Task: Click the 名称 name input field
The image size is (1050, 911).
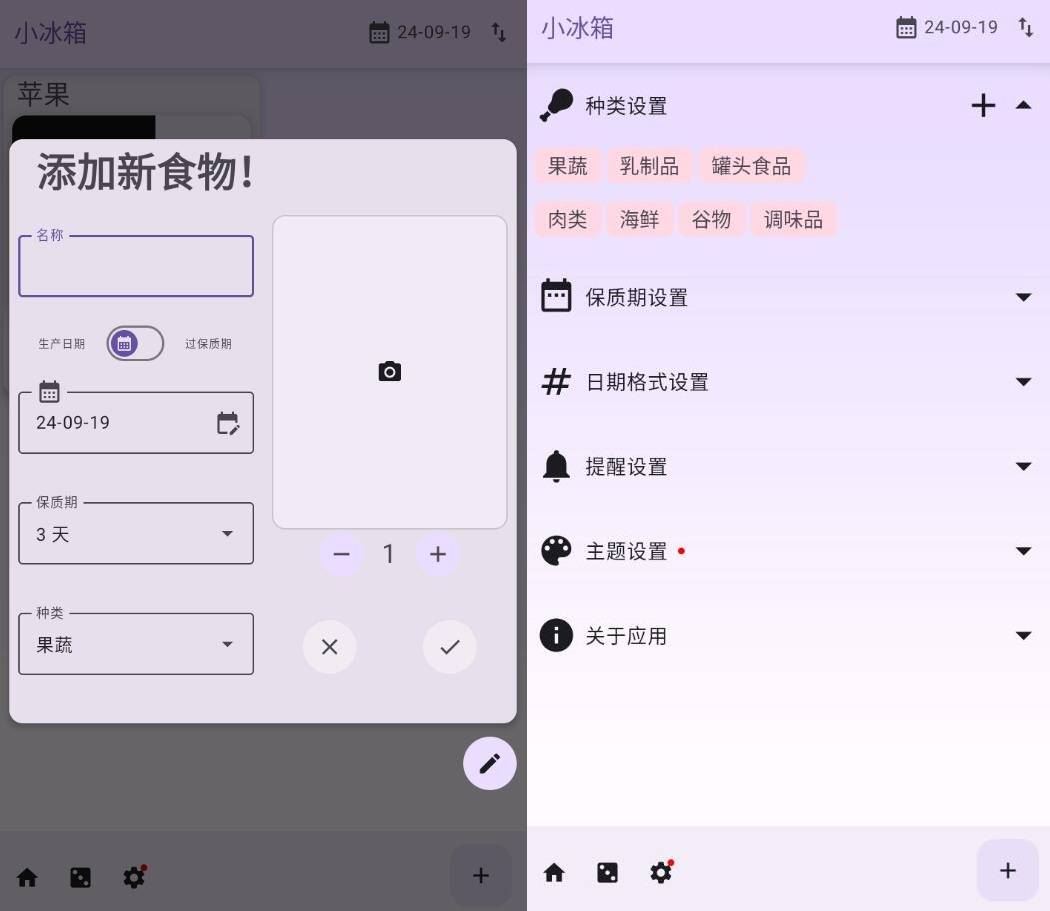Action: coord(135,265)
